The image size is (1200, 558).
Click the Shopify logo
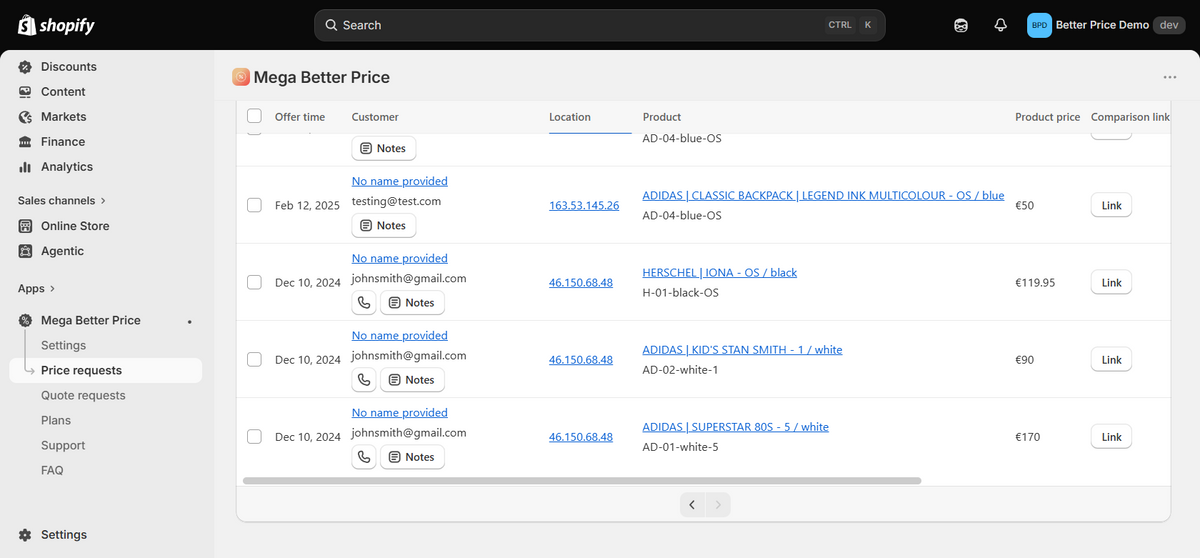pos(56,25)
